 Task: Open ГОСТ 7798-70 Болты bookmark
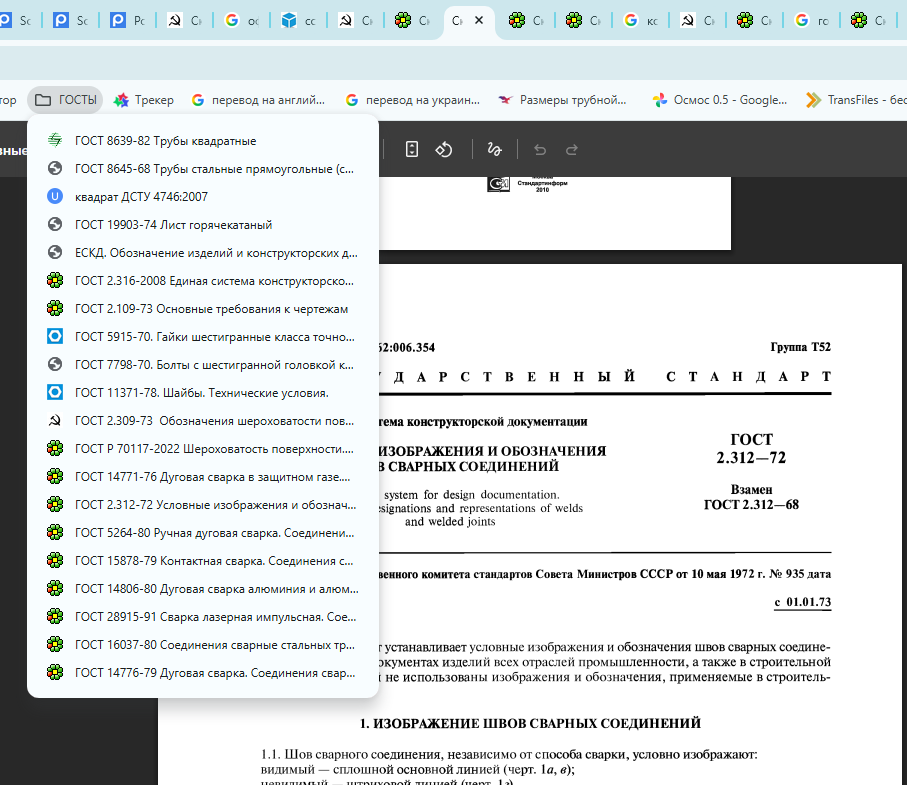tap(203, 364)
